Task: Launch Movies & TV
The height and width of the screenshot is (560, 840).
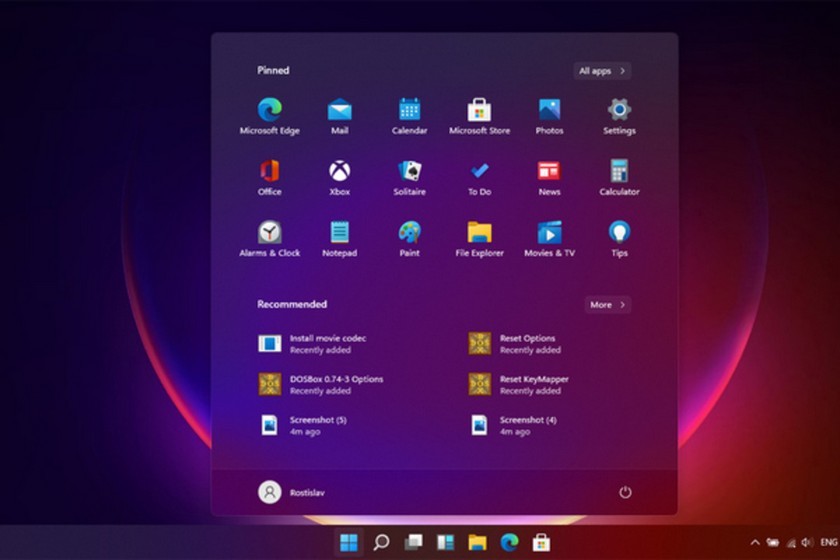Action: pyautogui.click(x=549, y=239)
